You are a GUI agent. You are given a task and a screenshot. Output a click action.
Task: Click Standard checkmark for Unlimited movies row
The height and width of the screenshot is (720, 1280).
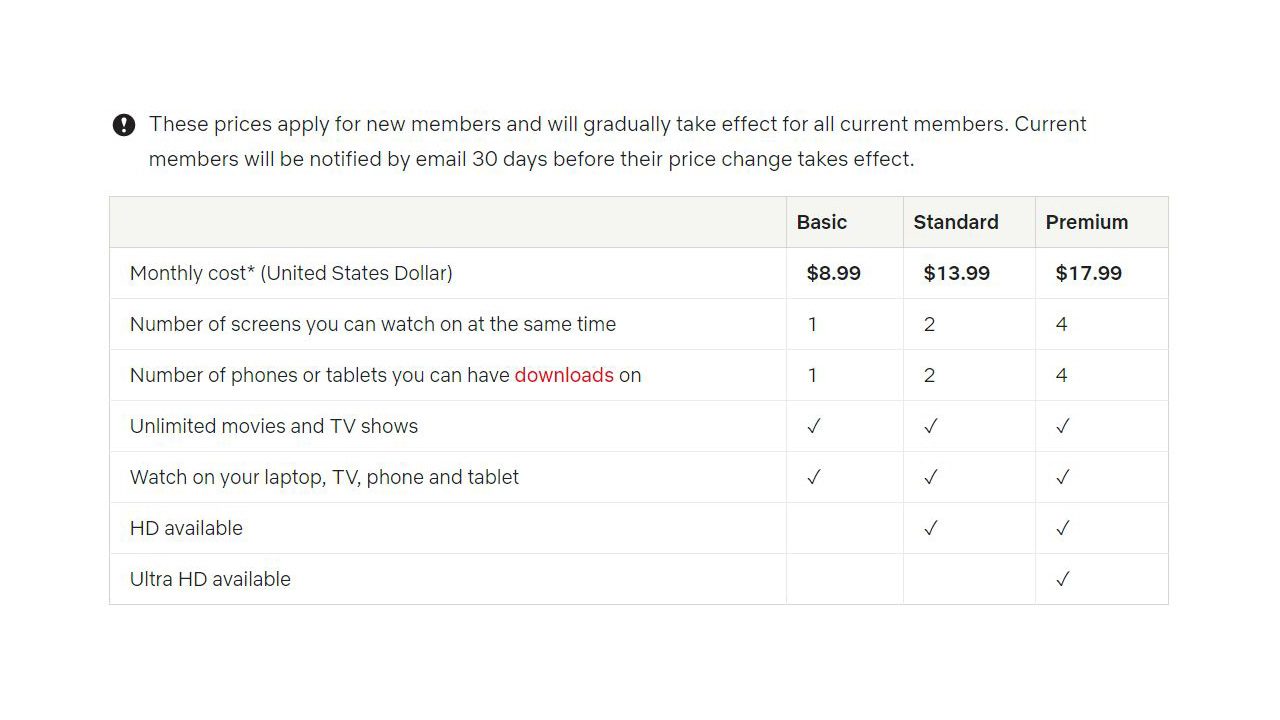(930, 426)
